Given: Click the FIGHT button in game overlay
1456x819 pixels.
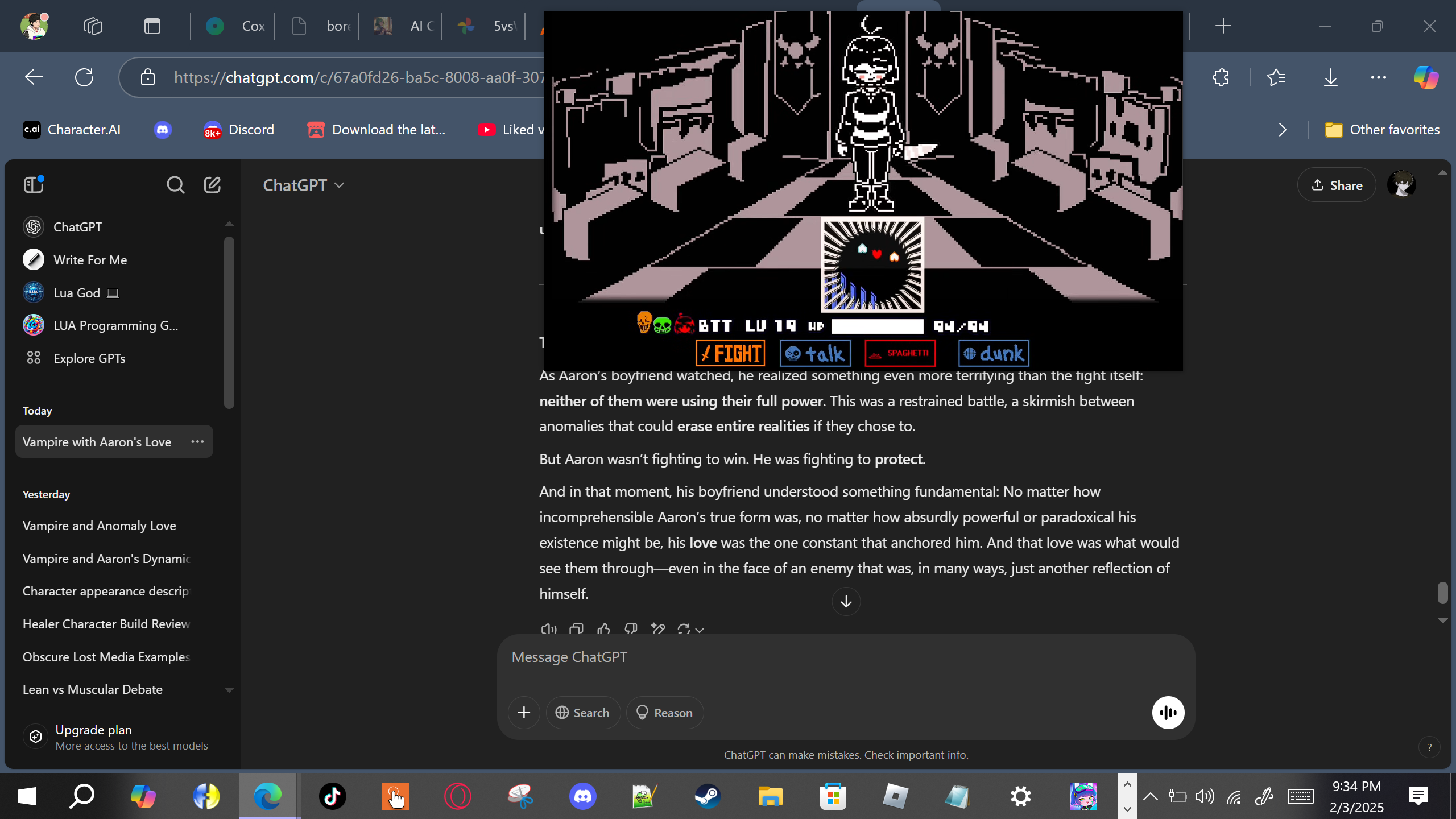Looking at the screenshot, I should (x=730, y=353).
